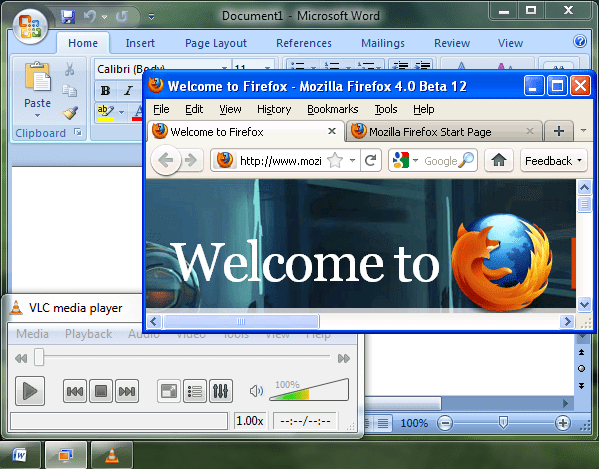Click the VLC volume slider

pos(309,390)
